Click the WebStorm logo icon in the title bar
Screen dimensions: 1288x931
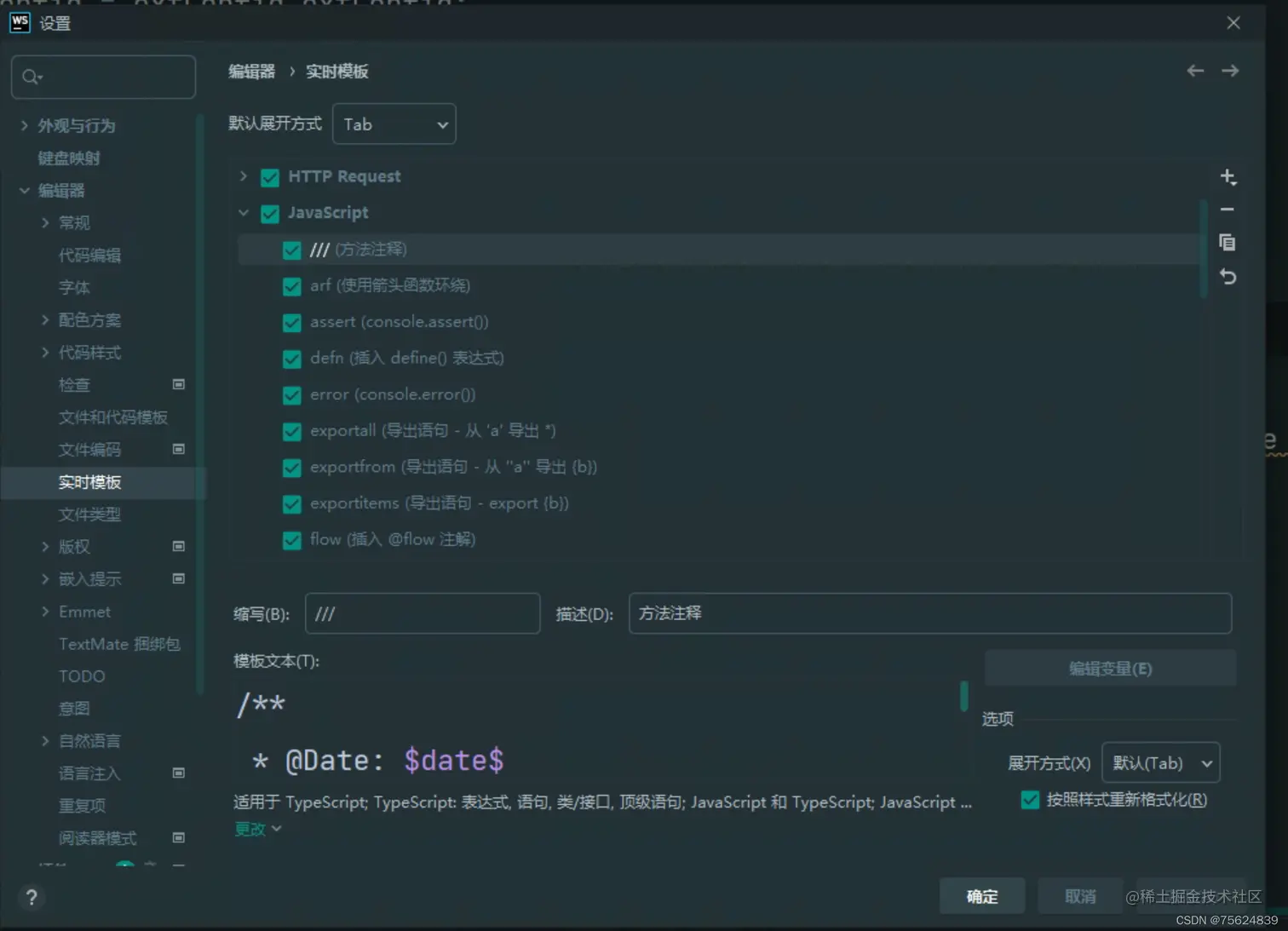pyautogui.click(x=20, y=22)
